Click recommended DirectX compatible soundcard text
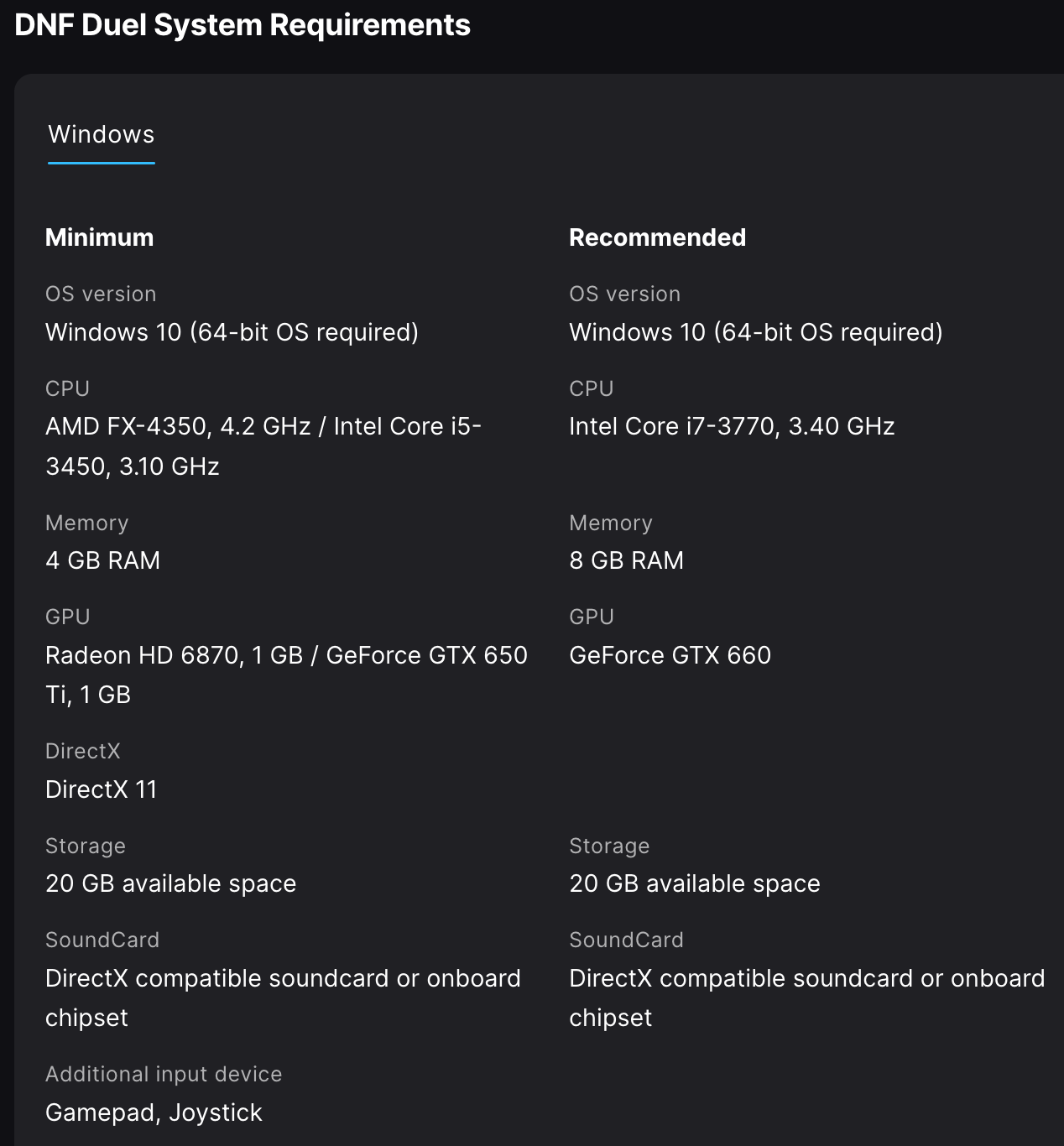Viewport: 1064px width, 1146px height. pos(806,998)
